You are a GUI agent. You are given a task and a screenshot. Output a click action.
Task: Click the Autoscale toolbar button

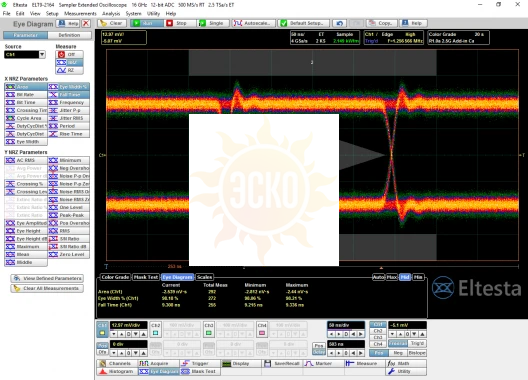pyautogui.click(x=254, y=23)
